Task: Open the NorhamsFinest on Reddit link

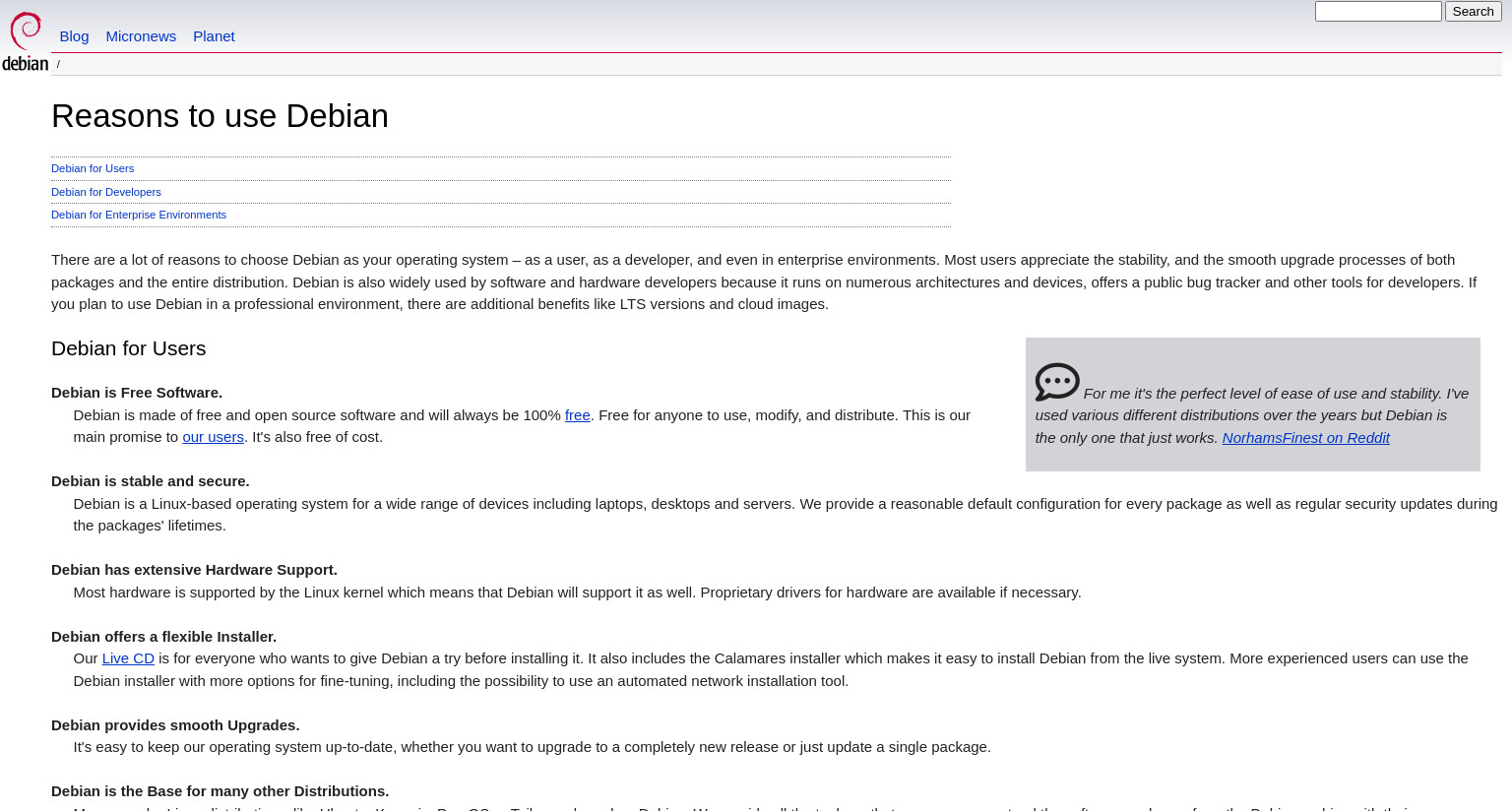Action: tap(1305, 438)
